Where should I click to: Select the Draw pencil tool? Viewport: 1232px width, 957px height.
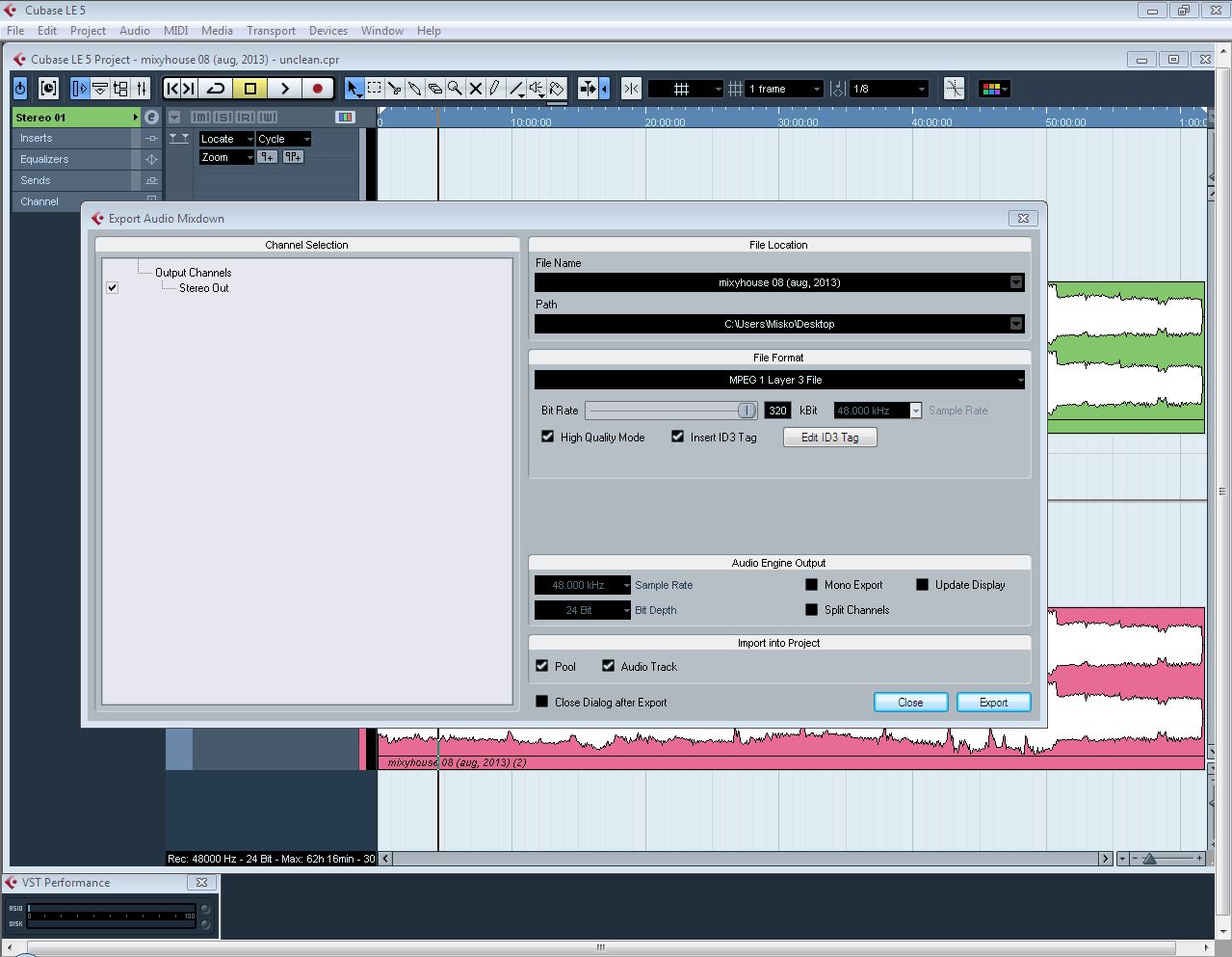pos(495,89)
